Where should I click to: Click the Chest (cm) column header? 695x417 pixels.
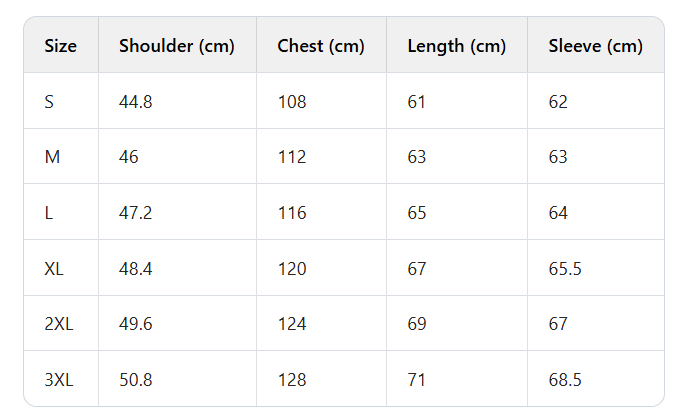321,46
